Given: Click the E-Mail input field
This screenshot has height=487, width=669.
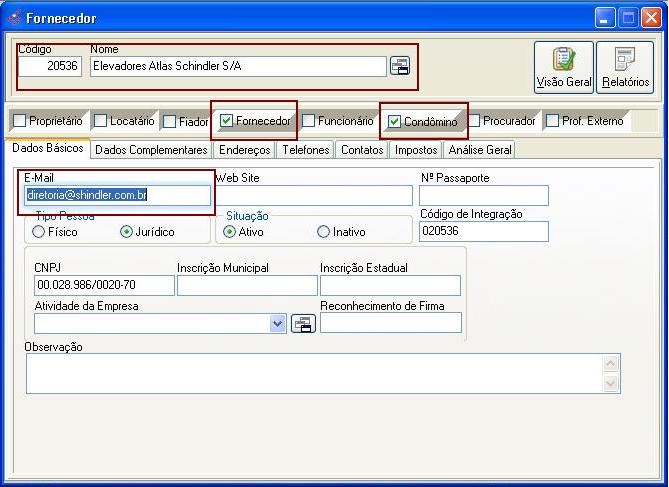Looking at the screenshot, I should 117,195.
